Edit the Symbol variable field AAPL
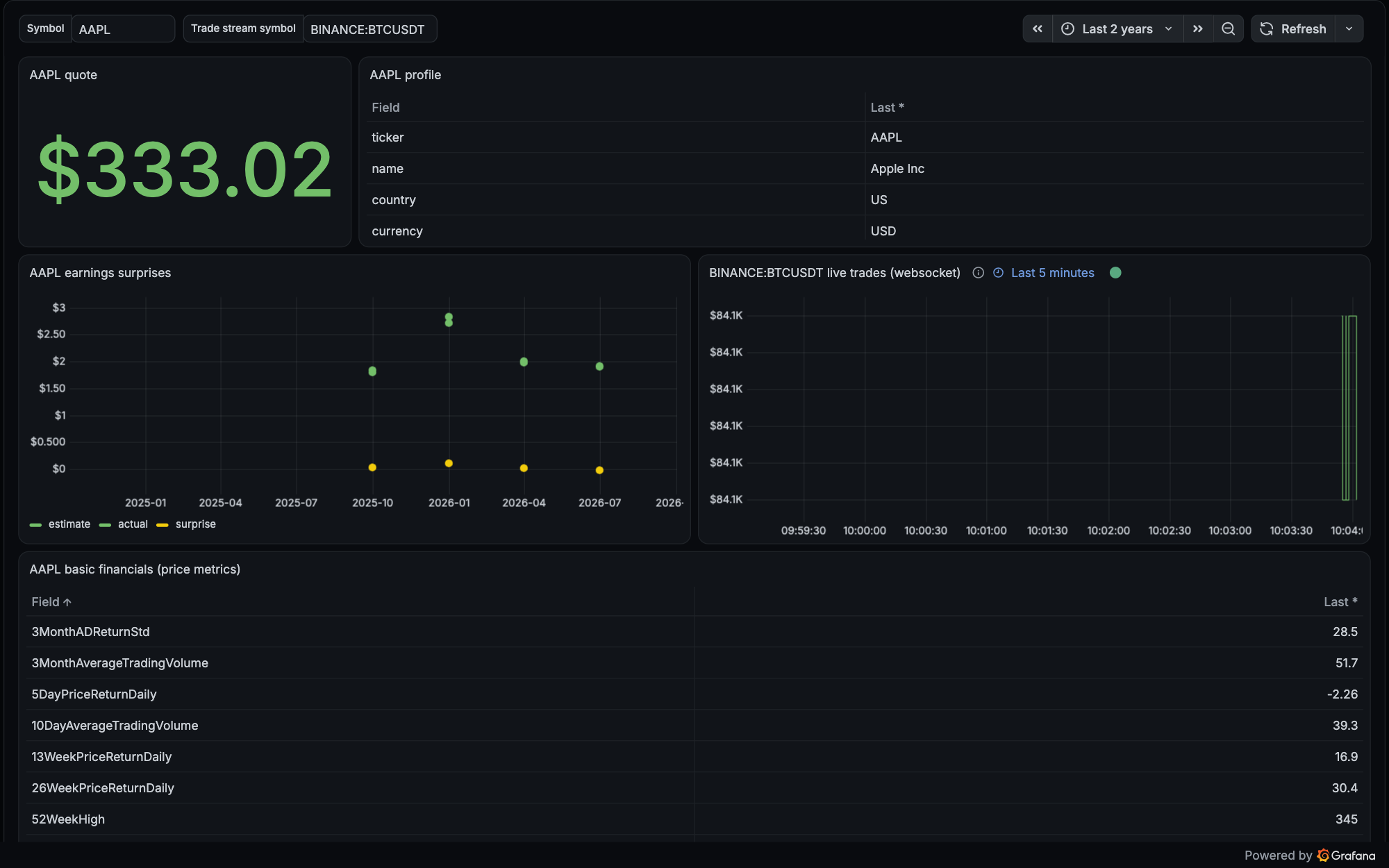 pyautogui.click(x=123, y=29)
